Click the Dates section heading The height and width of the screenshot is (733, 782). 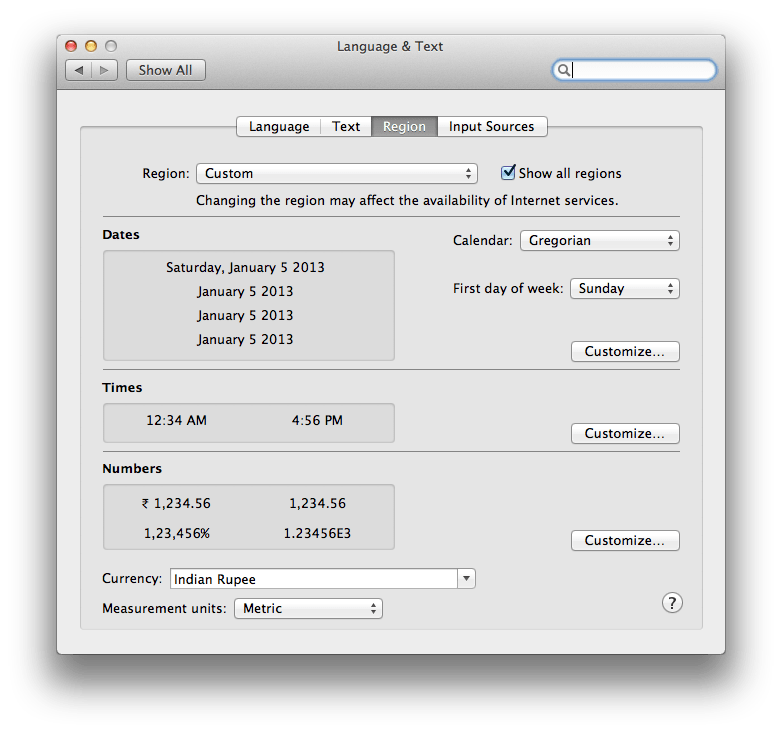click(121, 235)
